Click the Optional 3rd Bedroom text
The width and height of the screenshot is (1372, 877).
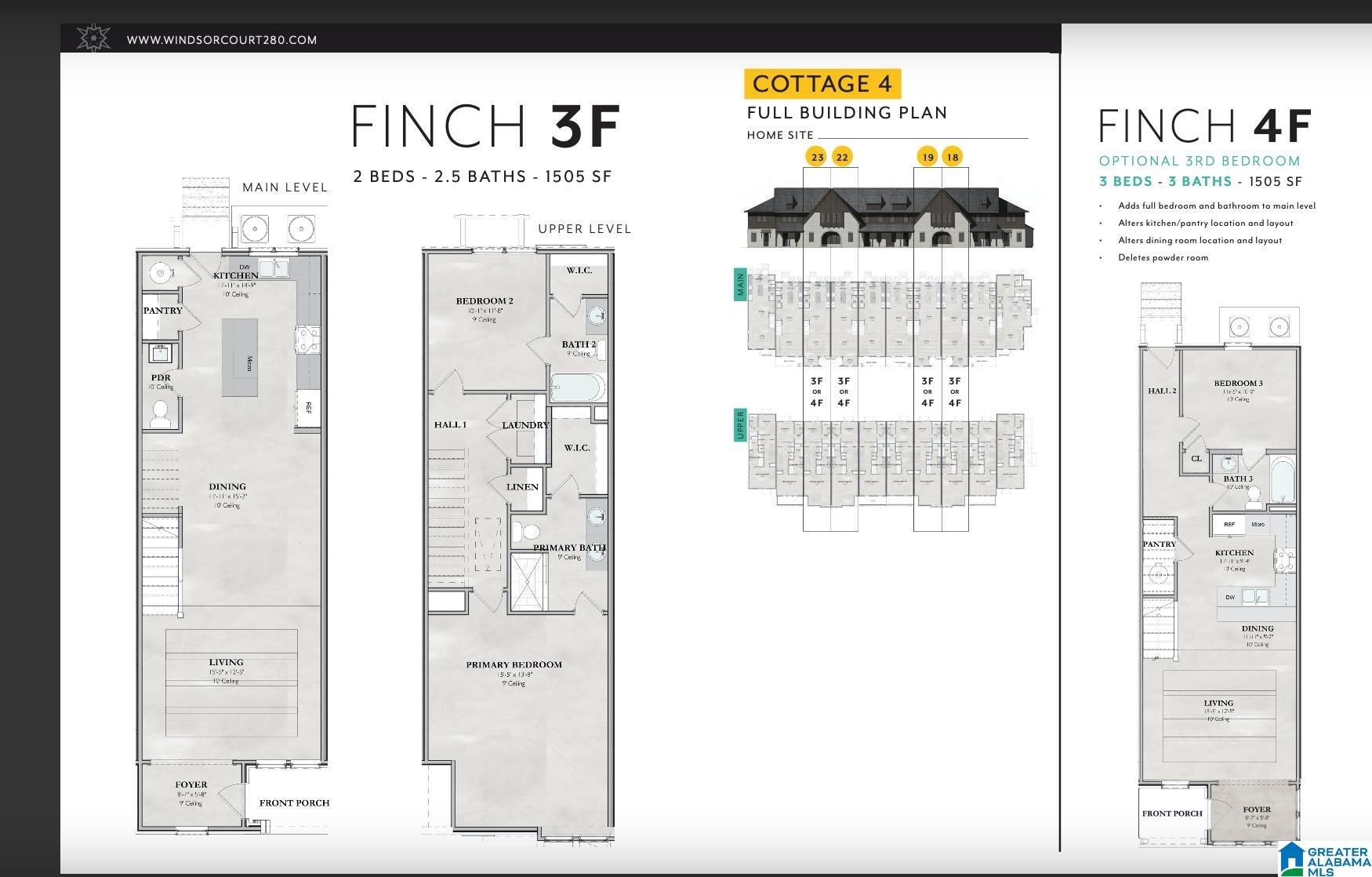(1200, 161)
